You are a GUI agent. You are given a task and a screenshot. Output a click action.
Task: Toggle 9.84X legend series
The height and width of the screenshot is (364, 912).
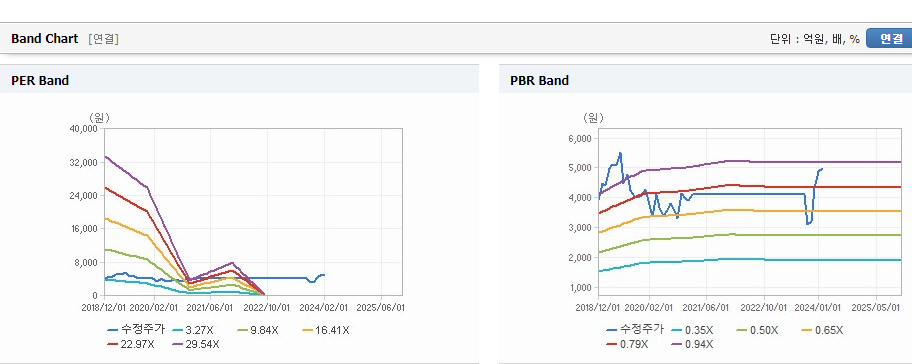[x=257, y=330]
